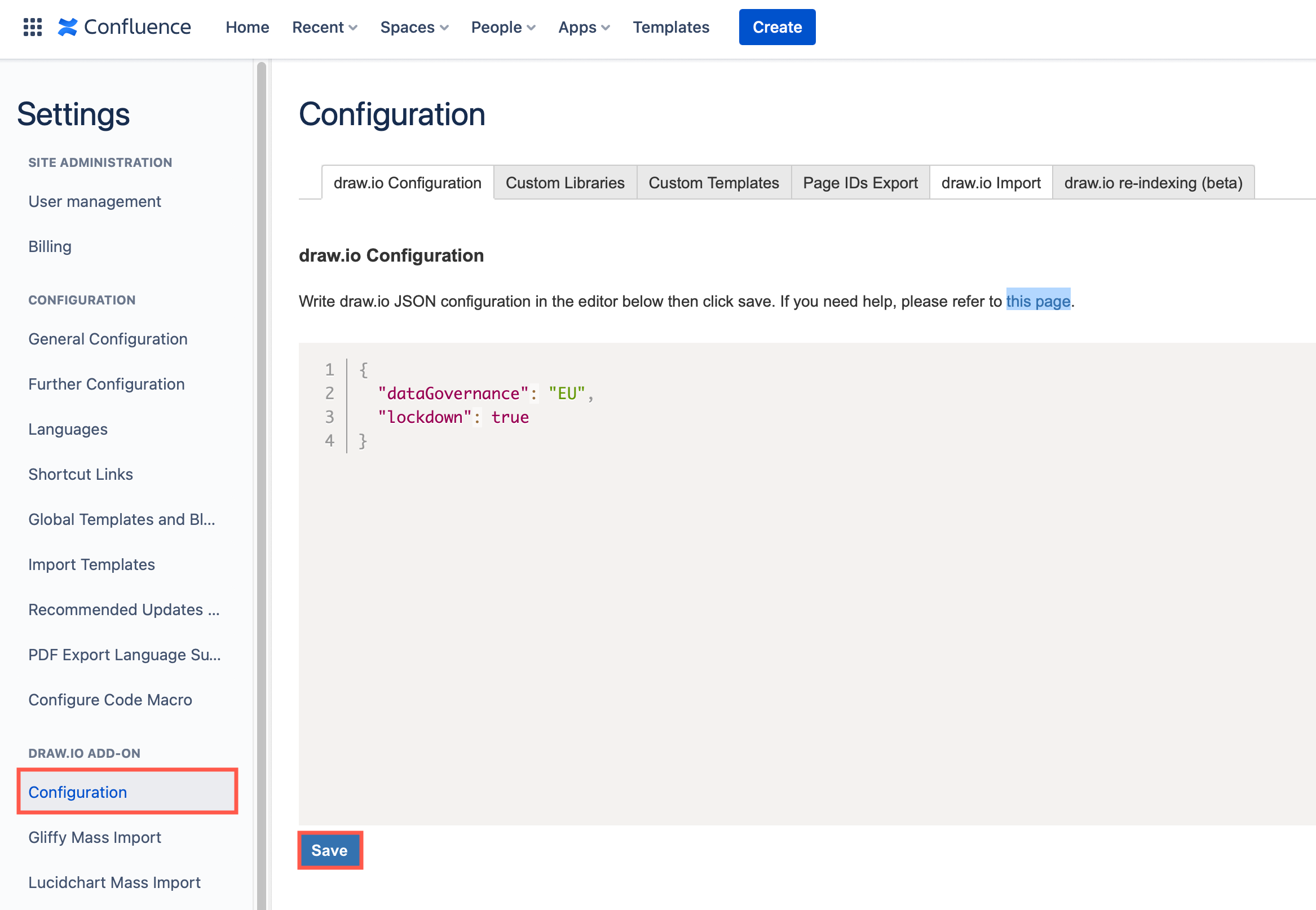Screen dimensions: 1316x910
Task: Open the Billing settings page
Action: coord(50,246)
